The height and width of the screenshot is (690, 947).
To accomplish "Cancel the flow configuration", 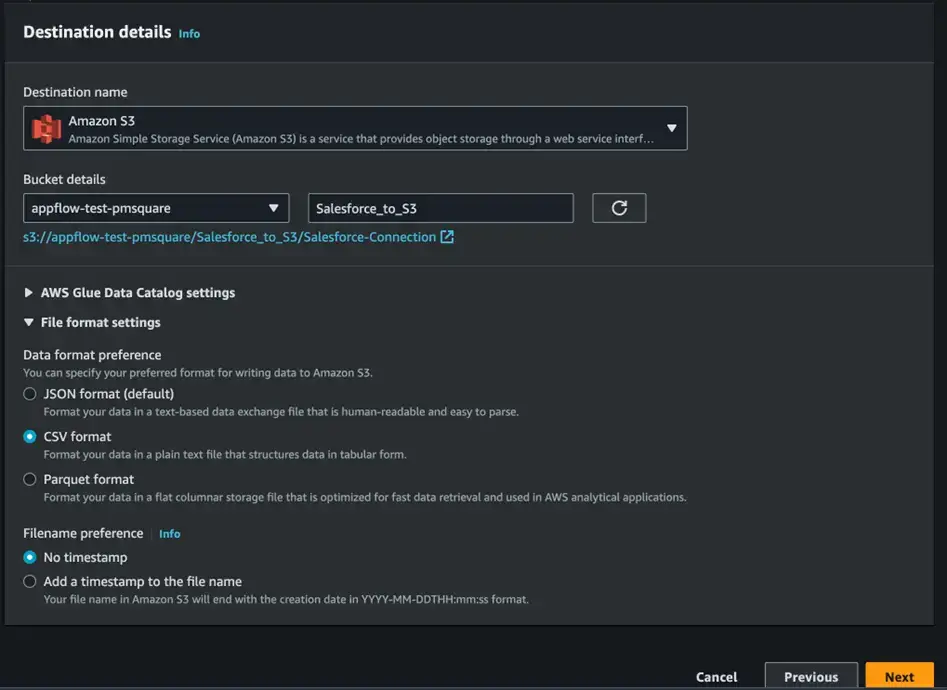I will coord(716,677).
